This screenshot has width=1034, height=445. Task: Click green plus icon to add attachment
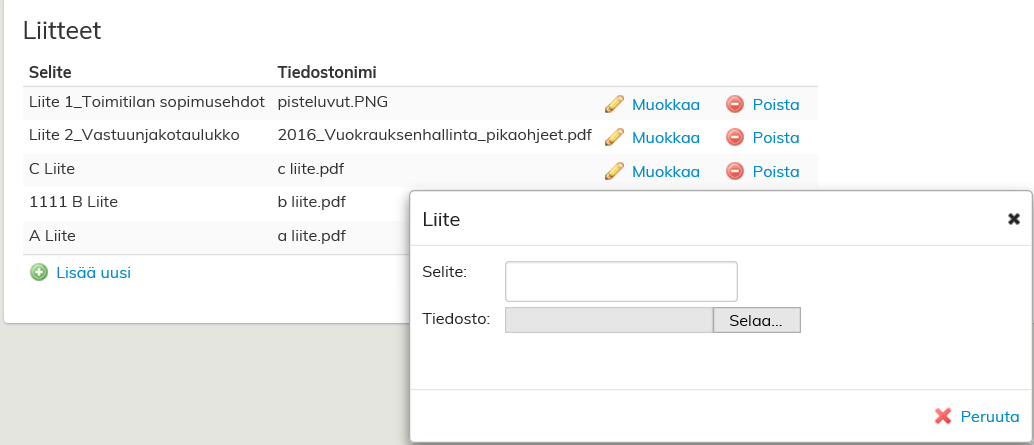click(39, 272)
